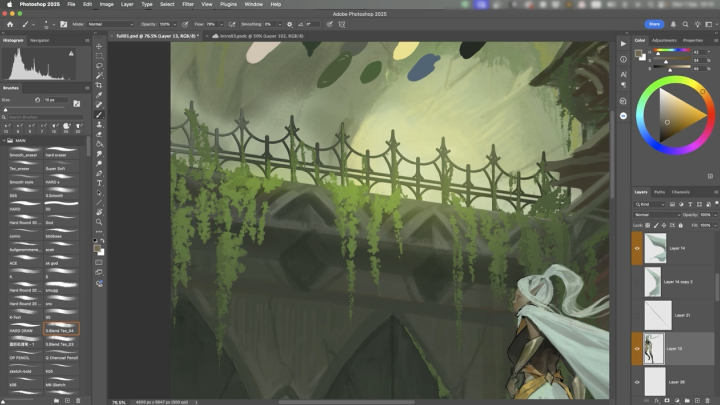The width and height of the screenshot is (720, 405).
Task: Switch to the Channels tab
Action: coord(681,192)
